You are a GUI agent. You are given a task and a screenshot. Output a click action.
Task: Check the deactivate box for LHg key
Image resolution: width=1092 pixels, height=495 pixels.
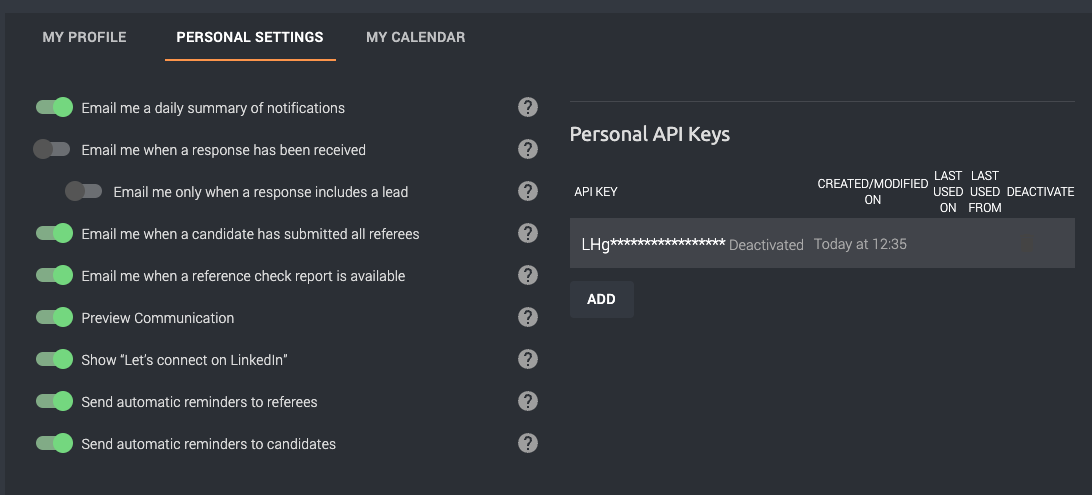tap(1026, 243)
